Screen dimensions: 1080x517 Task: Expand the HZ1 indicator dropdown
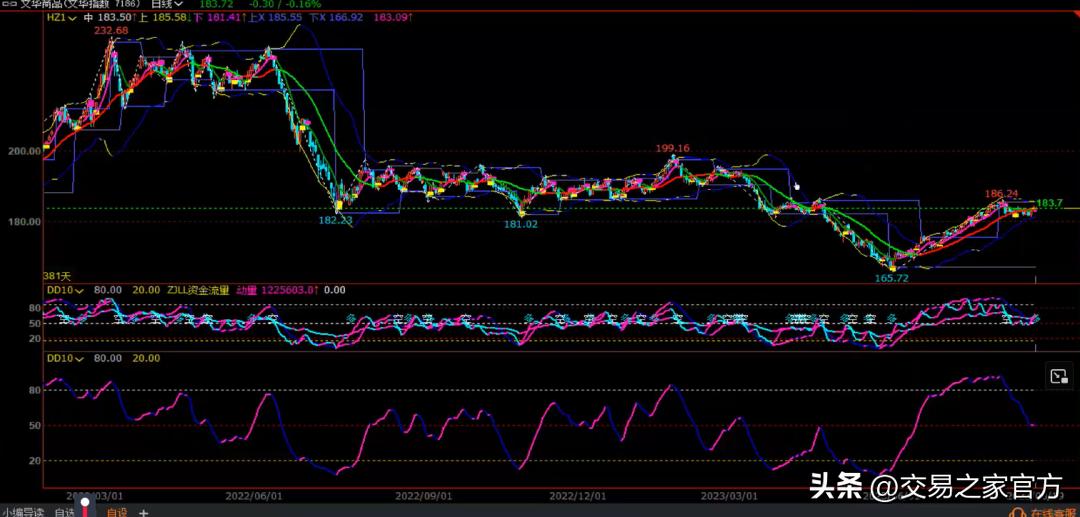tap(61, 17)
